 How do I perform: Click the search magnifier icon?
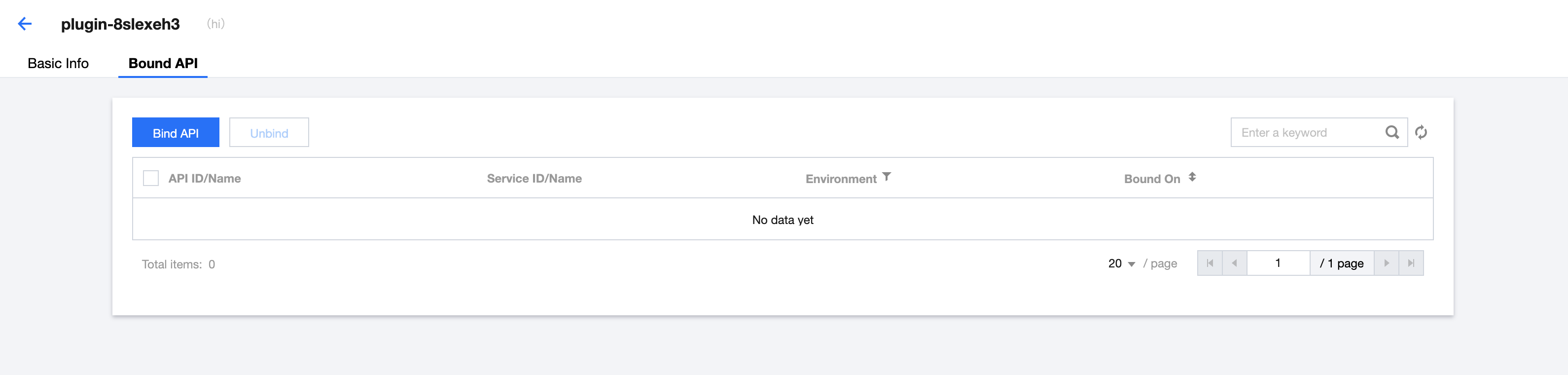pos(1391,132)
